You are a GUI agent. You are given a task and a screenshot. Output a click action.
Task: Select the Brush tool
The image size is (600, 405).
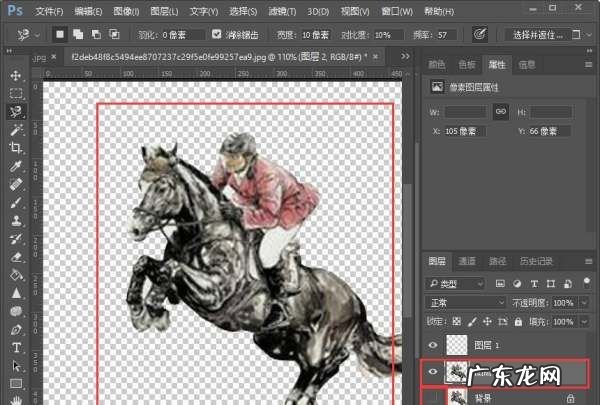pyautogui.click(x=16, y=202)
